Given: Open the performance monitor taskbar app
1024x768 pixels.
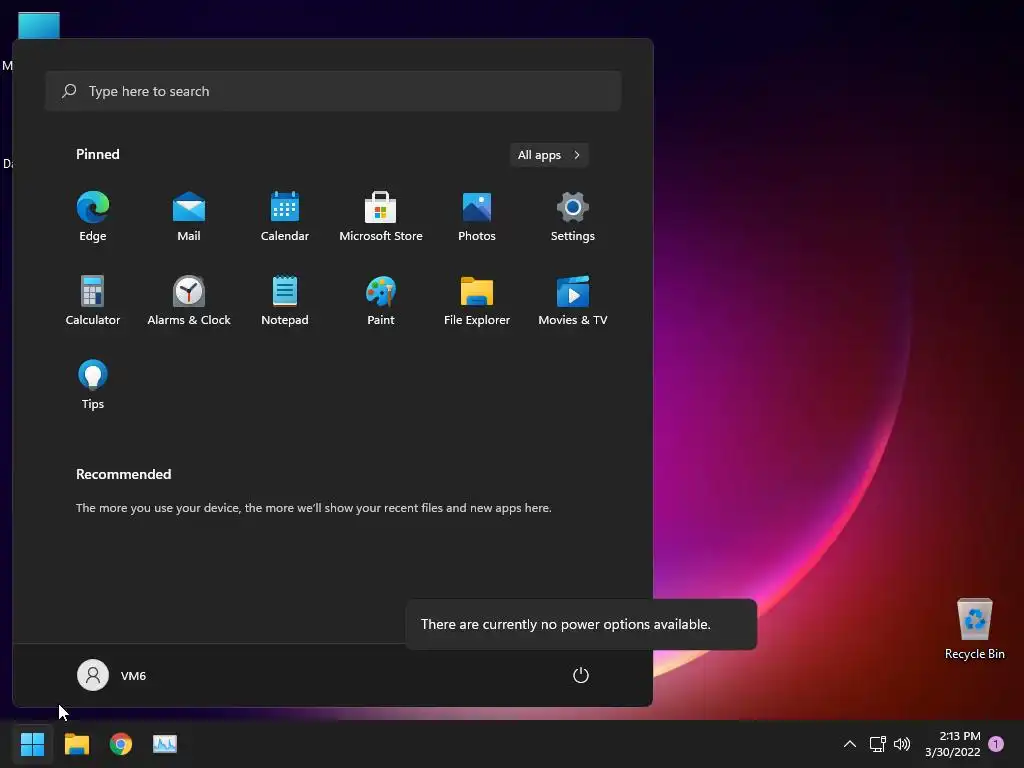Looking at the screenshot, I should [x=165, y=744].
